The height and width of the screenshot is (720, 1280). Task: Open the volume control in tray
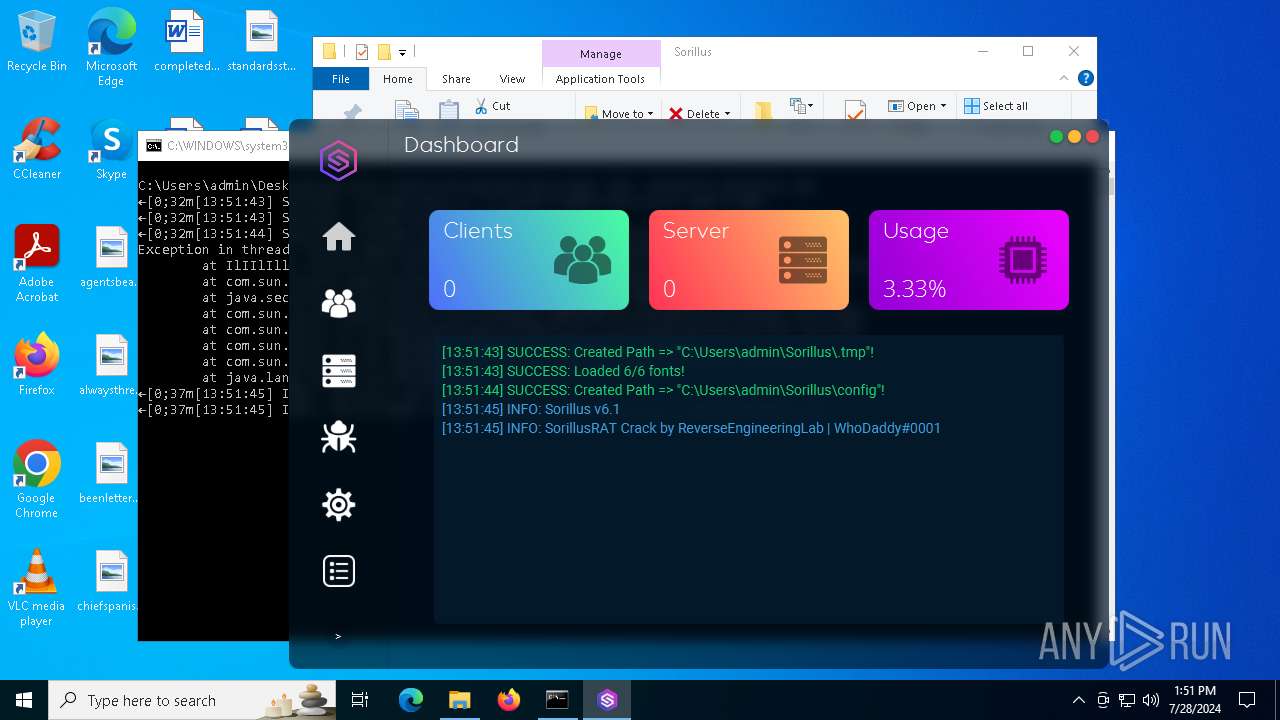(x=1151, y=700)
